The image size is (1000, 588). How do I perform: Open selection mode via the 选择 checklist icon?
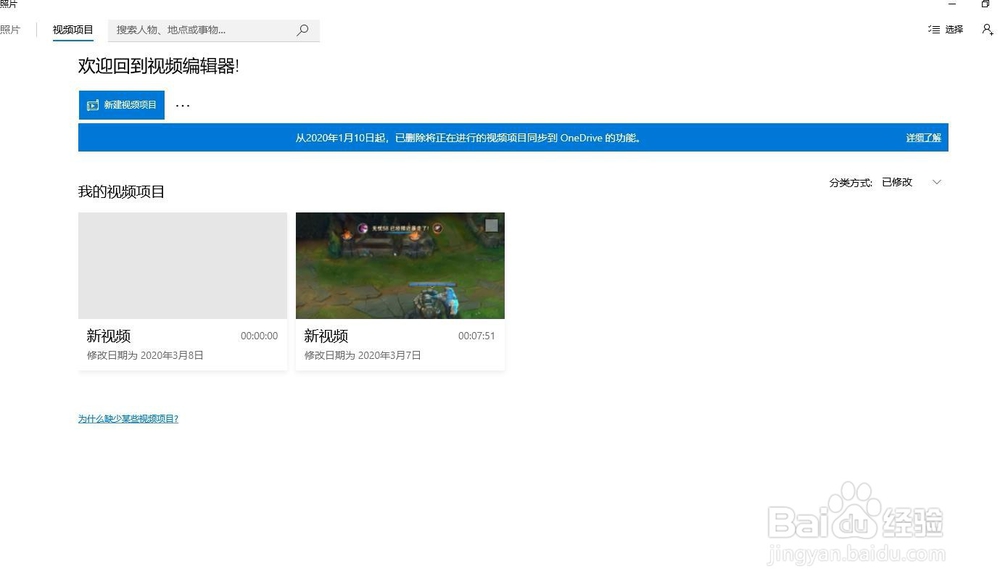tap(934, 30)
